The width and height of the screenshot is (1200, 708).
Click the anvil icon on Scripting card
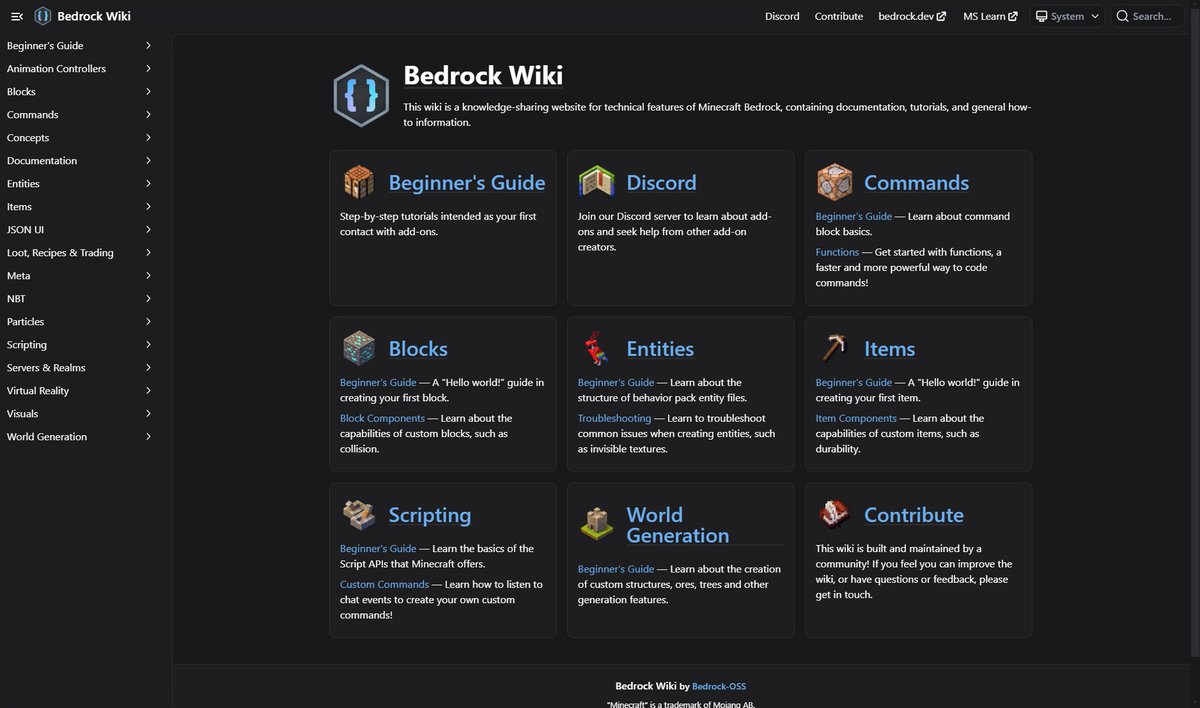click(358, 514)
